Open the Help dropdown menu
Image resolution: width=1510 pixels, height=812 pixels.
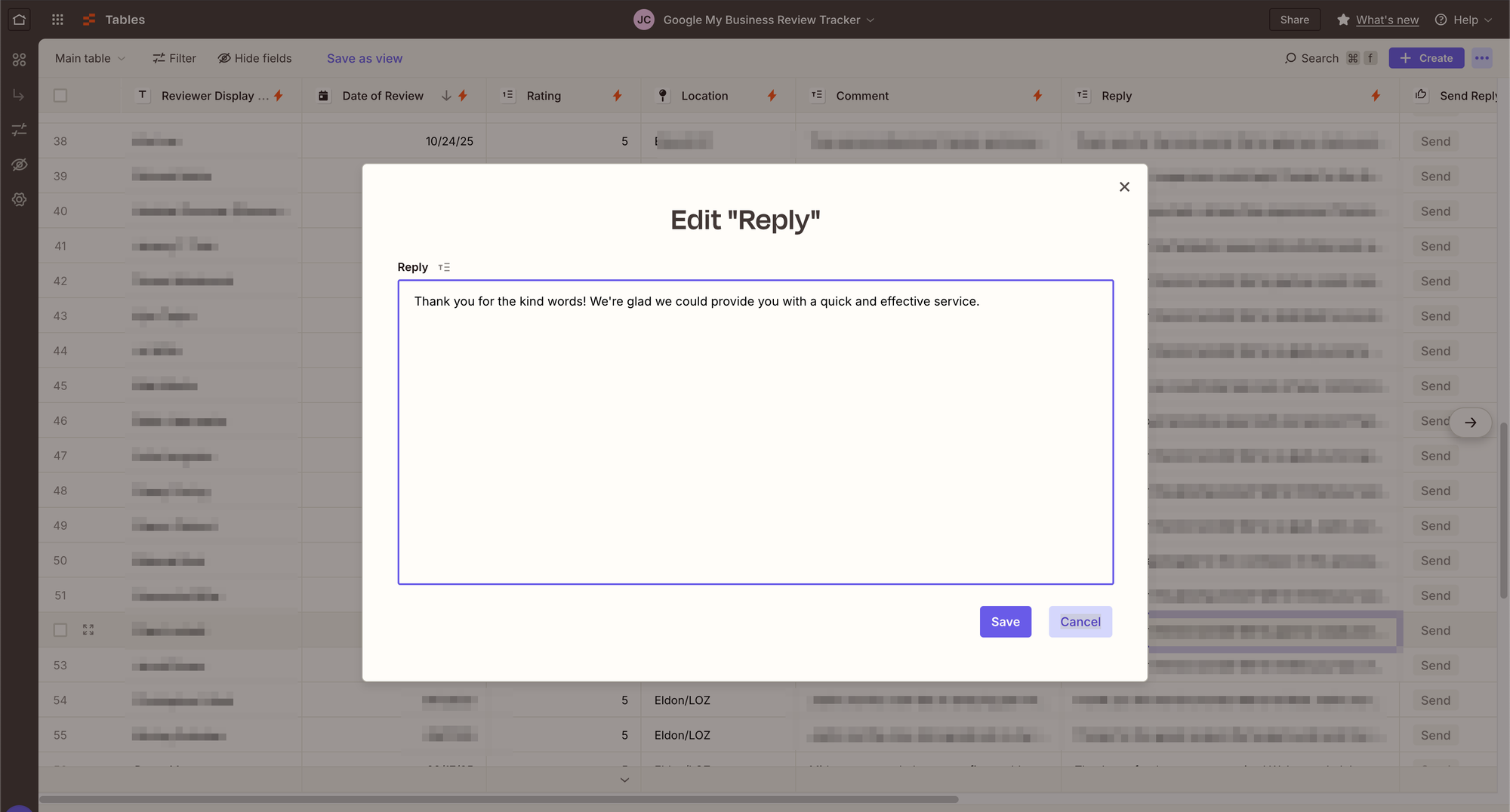(x=1464, y=20)
